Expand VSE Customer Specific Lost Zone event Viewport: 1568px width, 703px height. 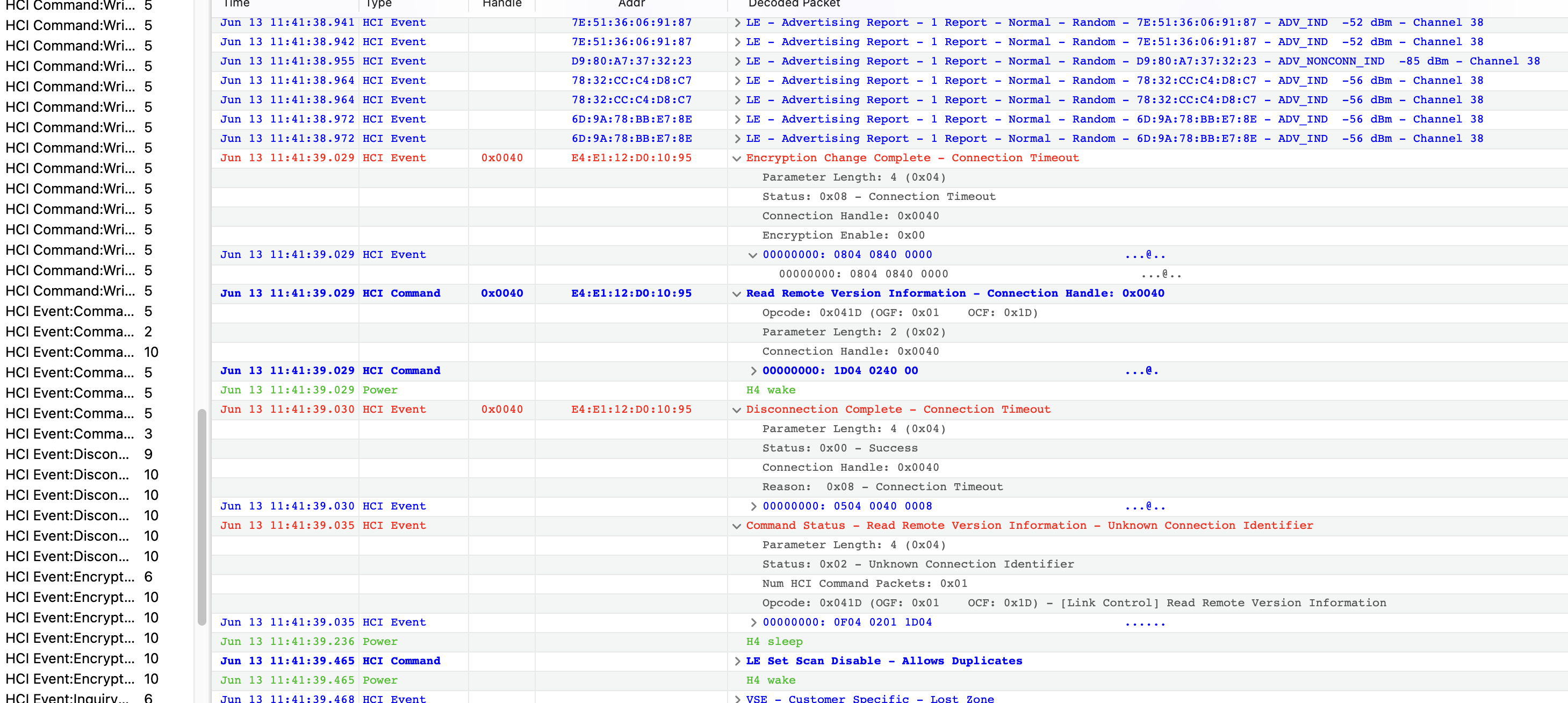pos(737,699)
